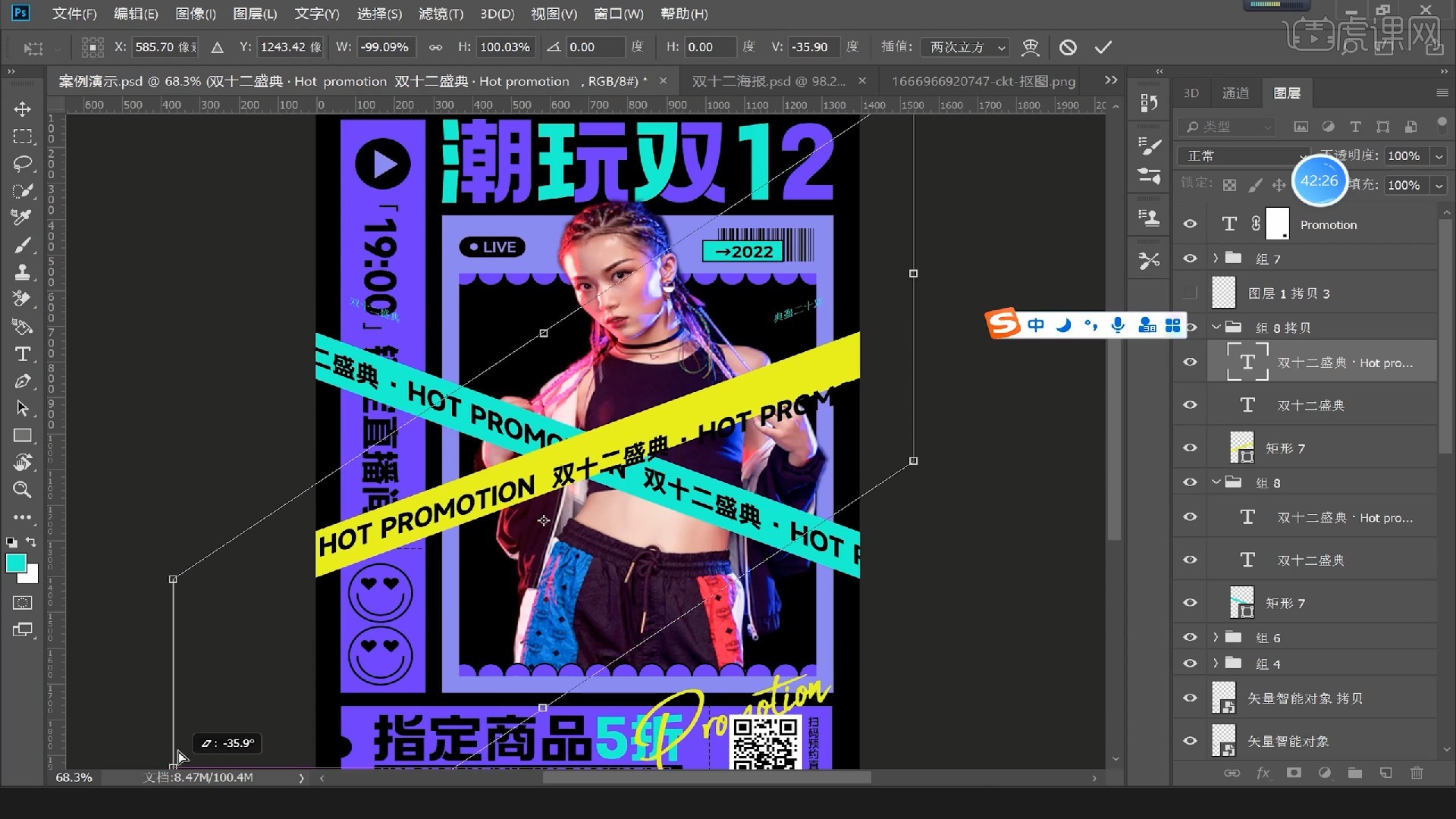Select the Zoom tool
Viewport: 1456px width, 819px height.
click(22, 489)
